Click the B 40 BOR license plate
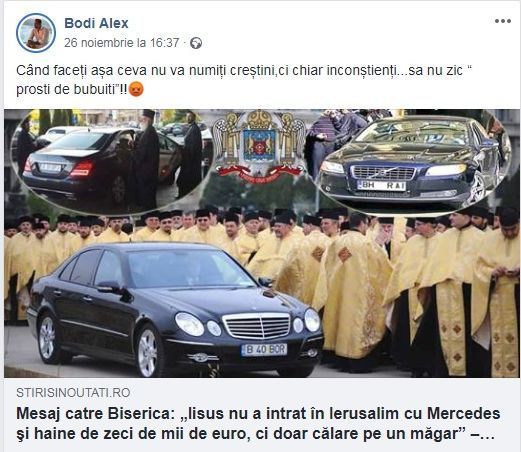Screen dimensions: 521x452 tap(264, 350)
